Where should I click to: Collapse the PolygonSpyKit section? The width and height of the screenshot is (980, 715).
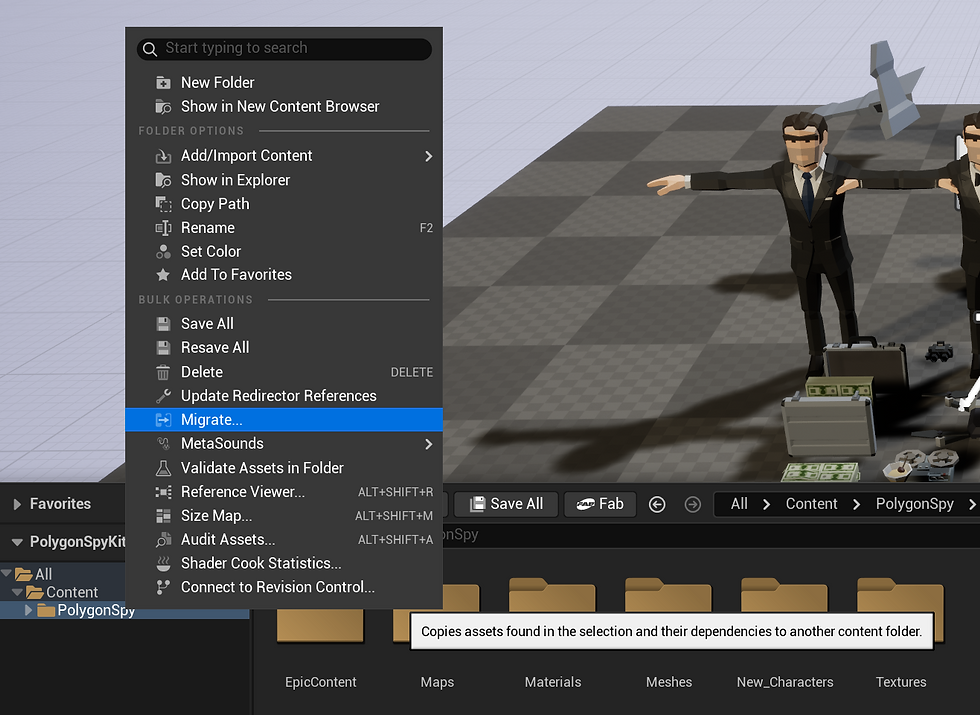pos(18,542)
